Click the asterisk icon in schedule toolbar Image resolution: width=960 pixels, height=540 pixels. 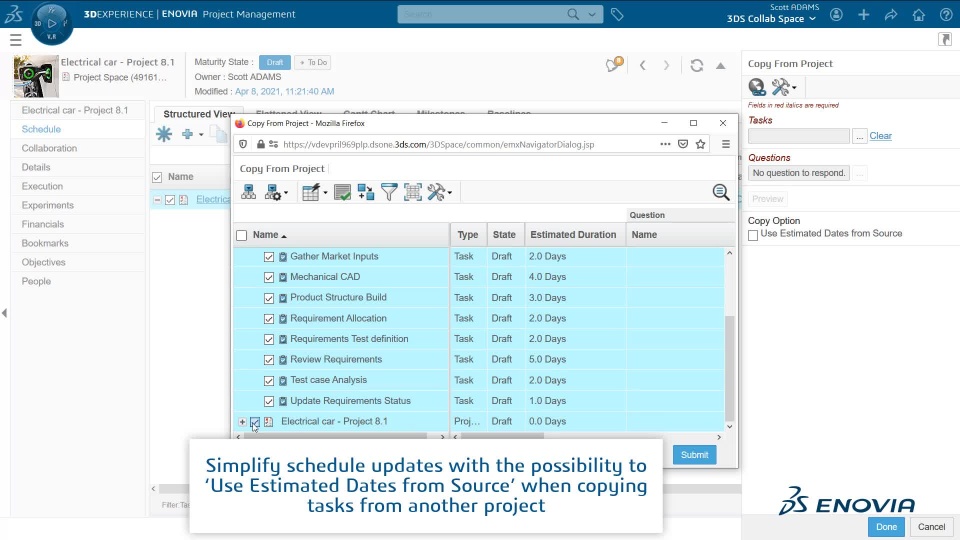(x=163, y=134)
